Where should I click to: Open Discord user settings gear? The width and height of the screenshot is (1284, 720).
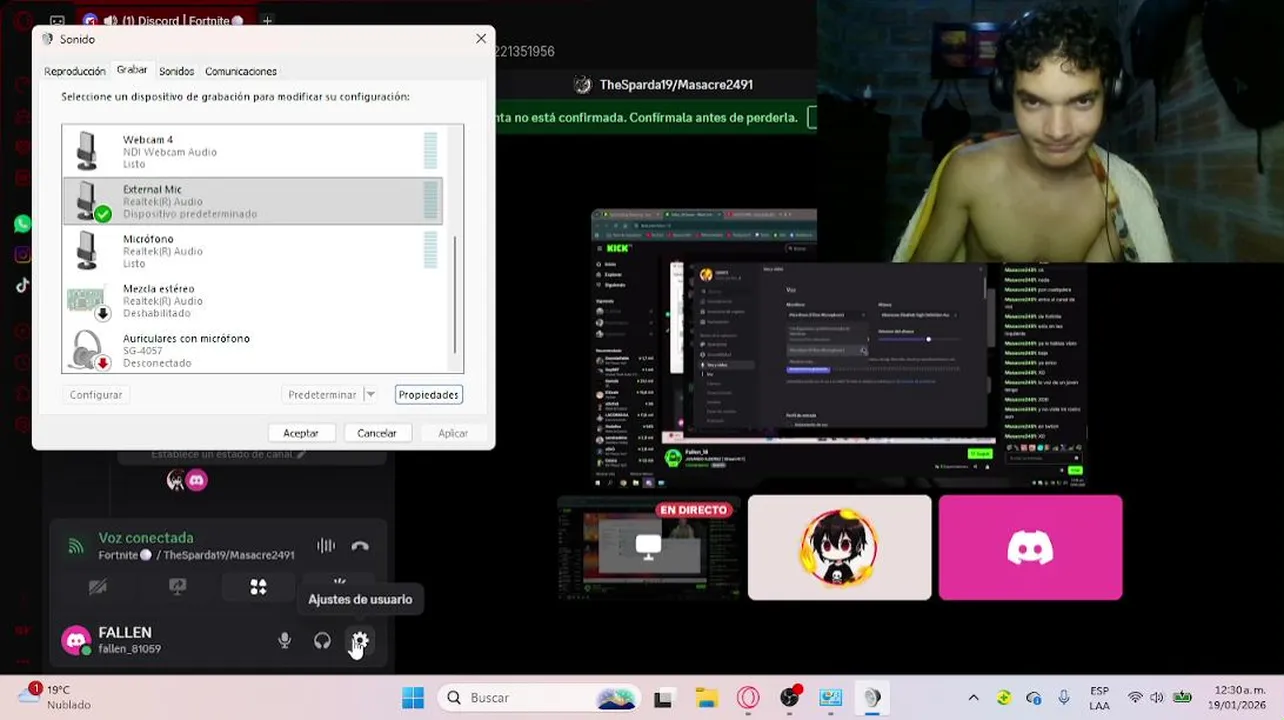point(360,641)
